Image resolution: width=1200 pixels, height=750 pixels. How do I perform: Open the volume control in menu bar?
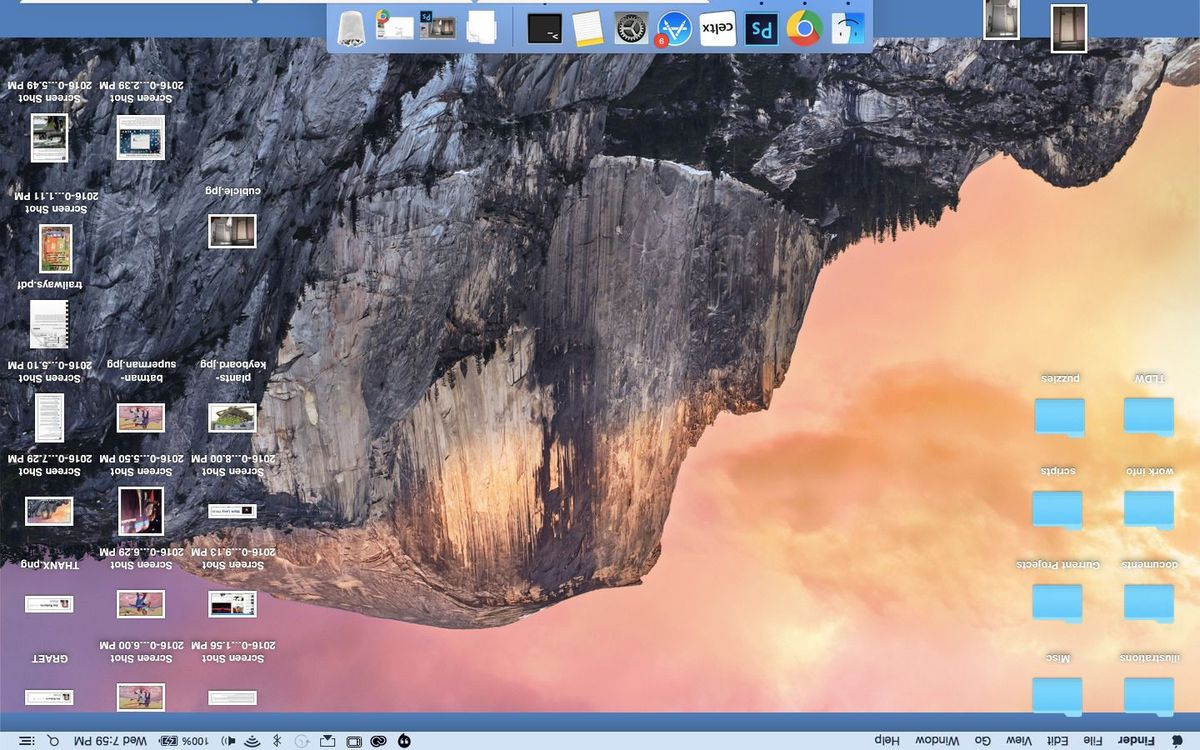click(227, 741)
